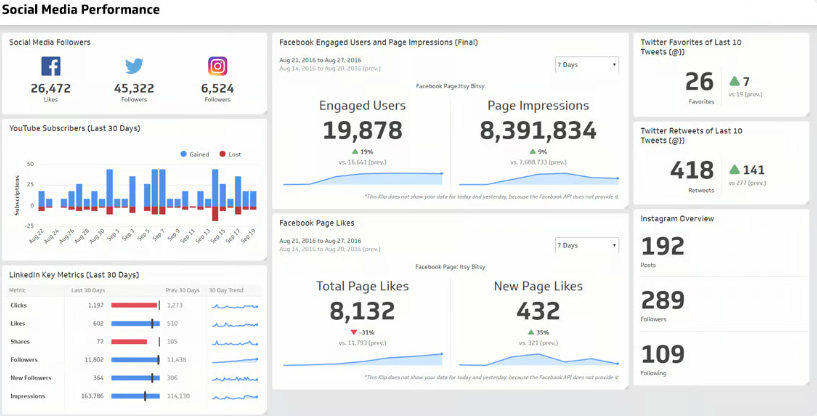Click the Impressions blue progress bar

(x=135, y=396)
